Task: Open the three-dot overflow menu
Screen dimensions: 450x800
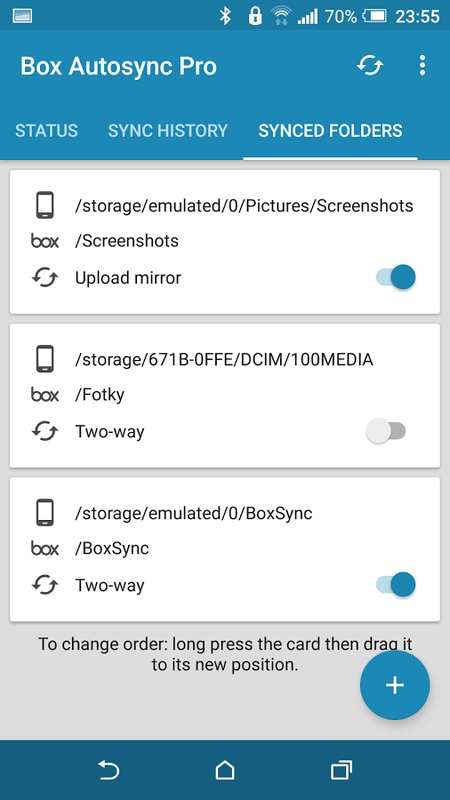Action: (x=422, y=66)
